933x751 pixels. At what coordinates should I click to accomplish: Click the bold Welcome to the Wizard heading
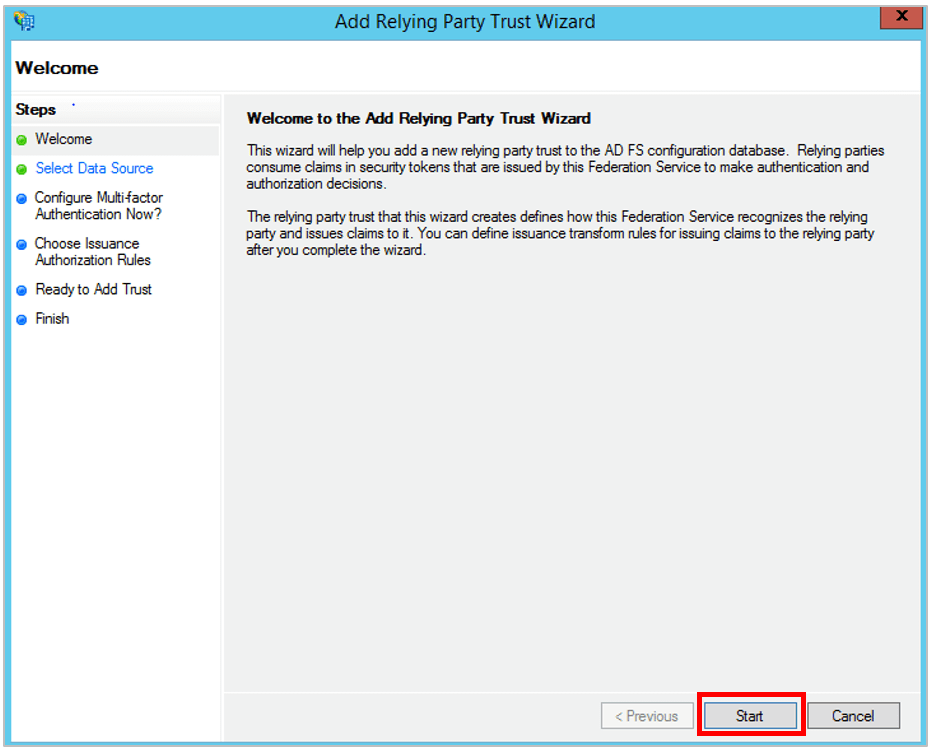point(418,118)
